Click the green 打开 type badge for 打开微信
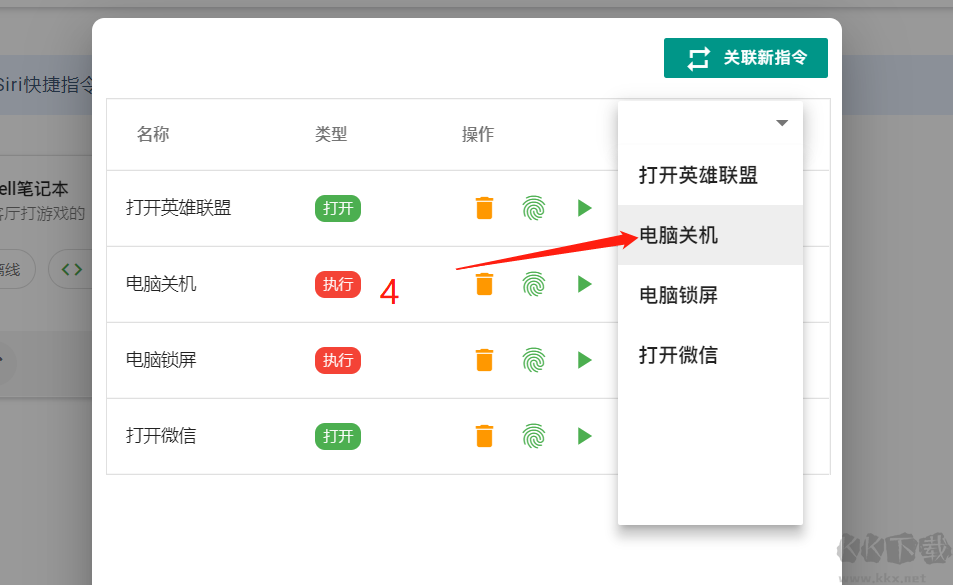This screenshot has height=585, width=953. coord(337,436)
